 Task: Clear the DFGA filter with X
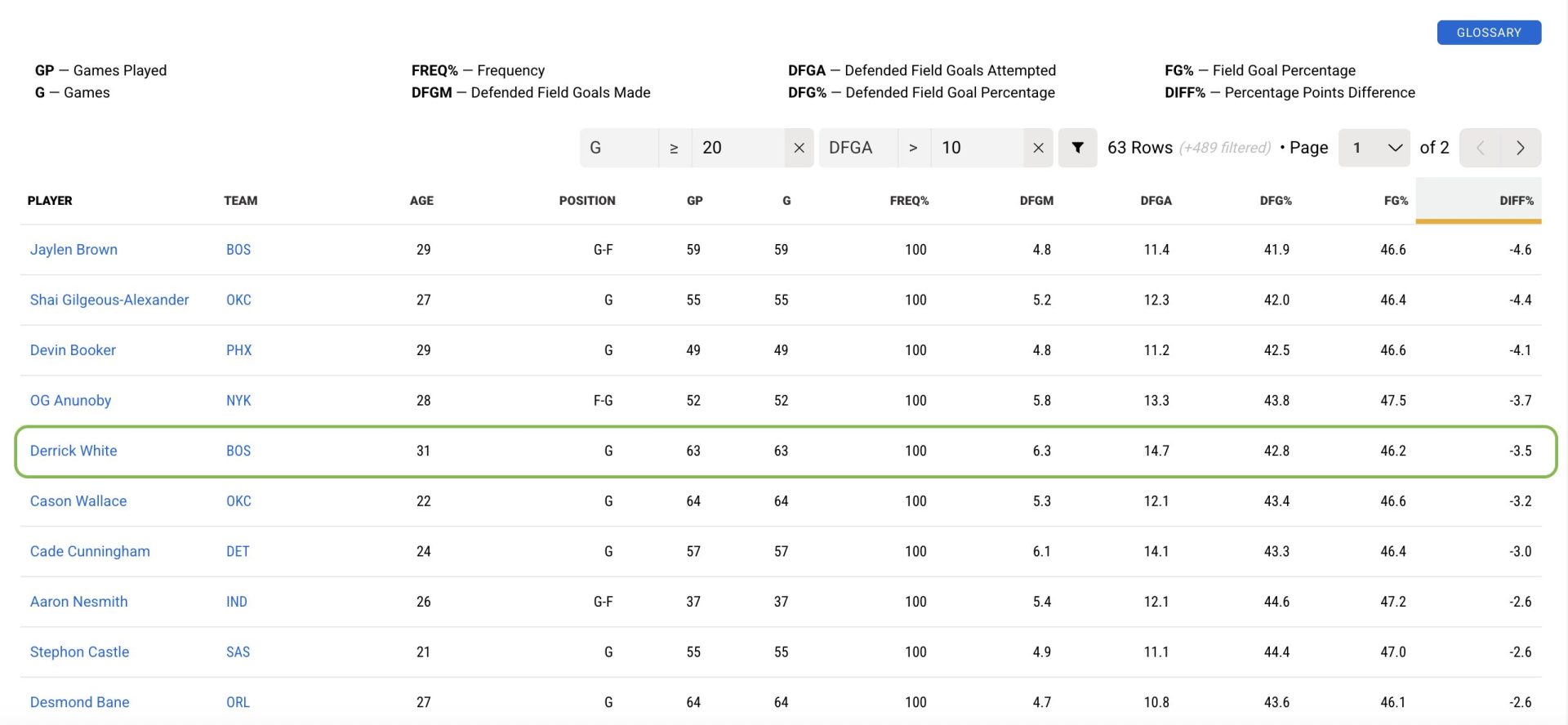[x=1038, y=148]
